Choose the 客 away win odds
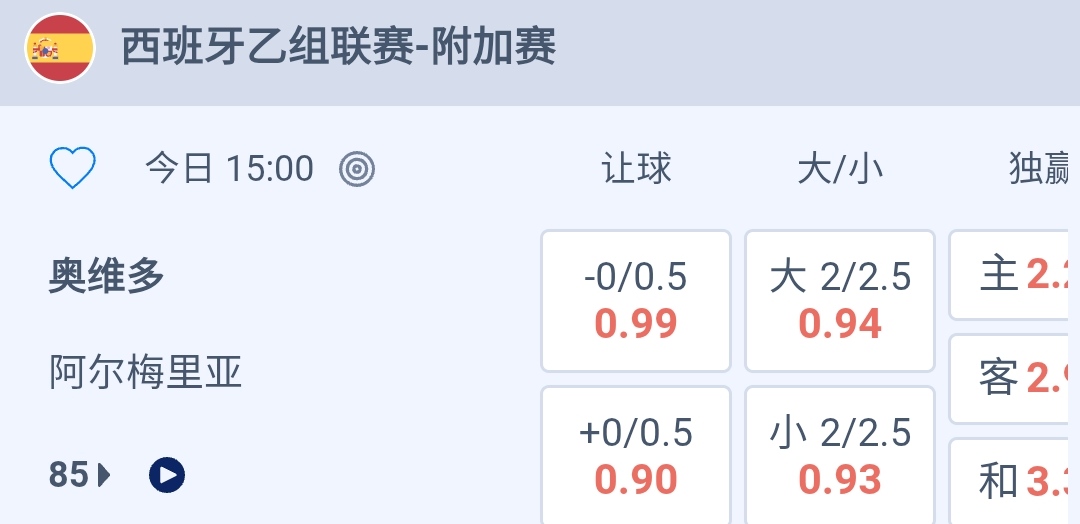 (x=1014, y=378)
